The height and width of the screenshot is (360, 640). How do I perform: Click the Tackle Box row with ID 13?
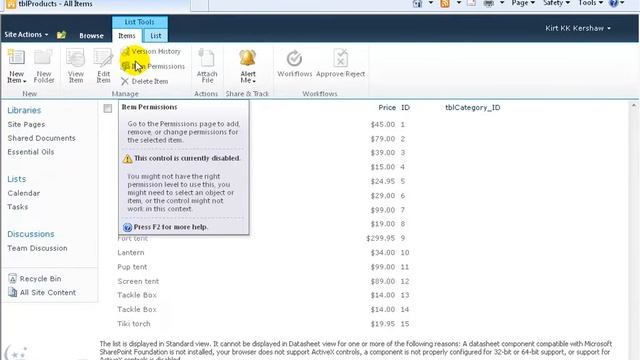(137, 295)
